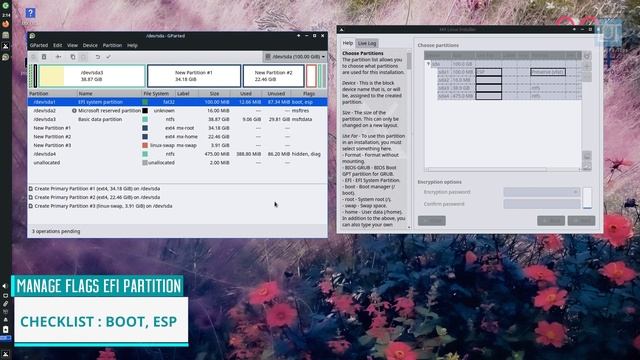Screen dimensions: 640x360
Task: Click the warning icon beside Microsoft reserved partition
Action: 74,111
